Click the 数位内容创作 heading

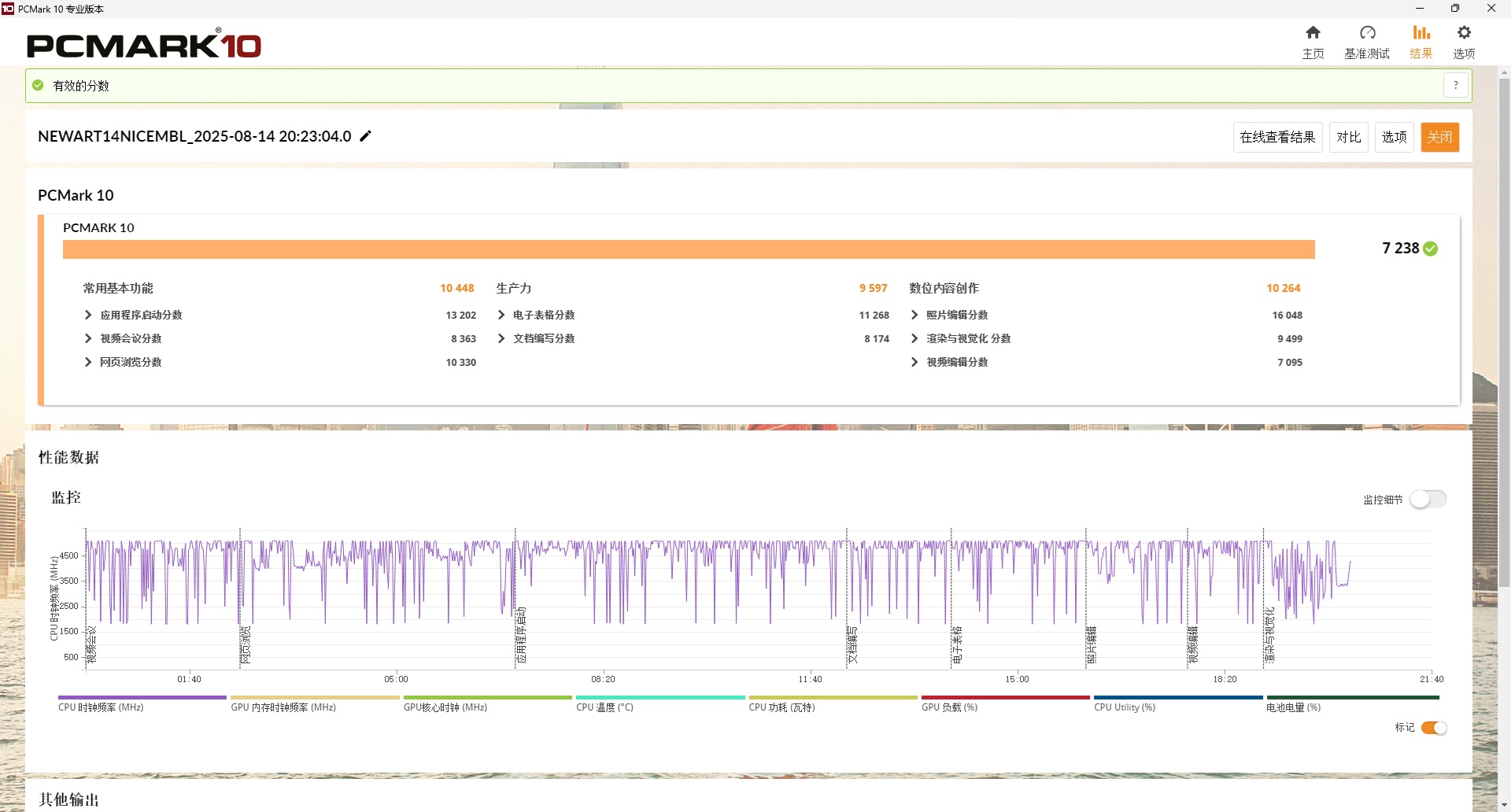pyautogui.click(x=944, y=288)
